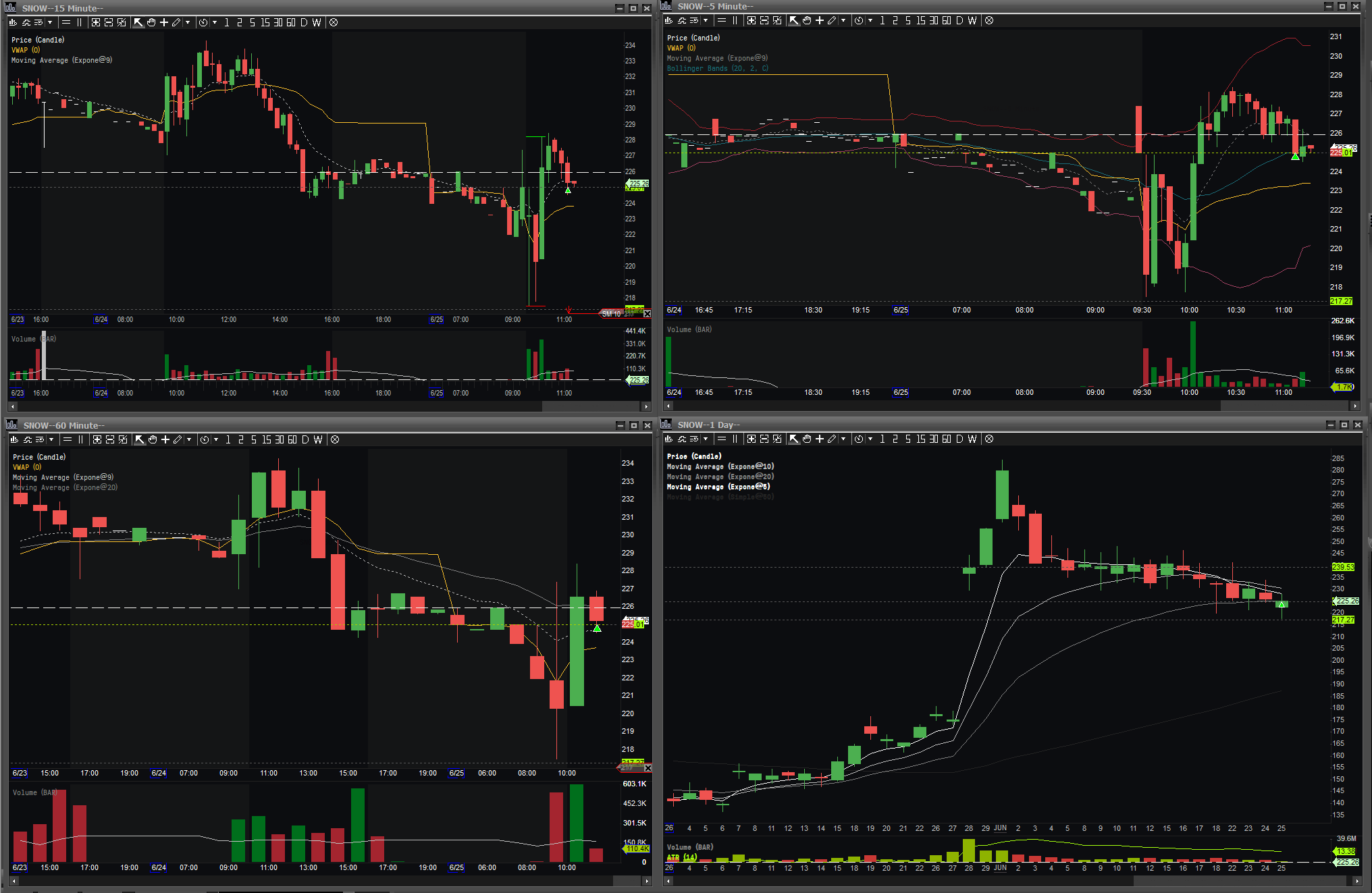Expand drawing tools dropdown in 5 Minute toolbar
The width and height of the screenshot is (1372, 893).
(x=843, y=20)
